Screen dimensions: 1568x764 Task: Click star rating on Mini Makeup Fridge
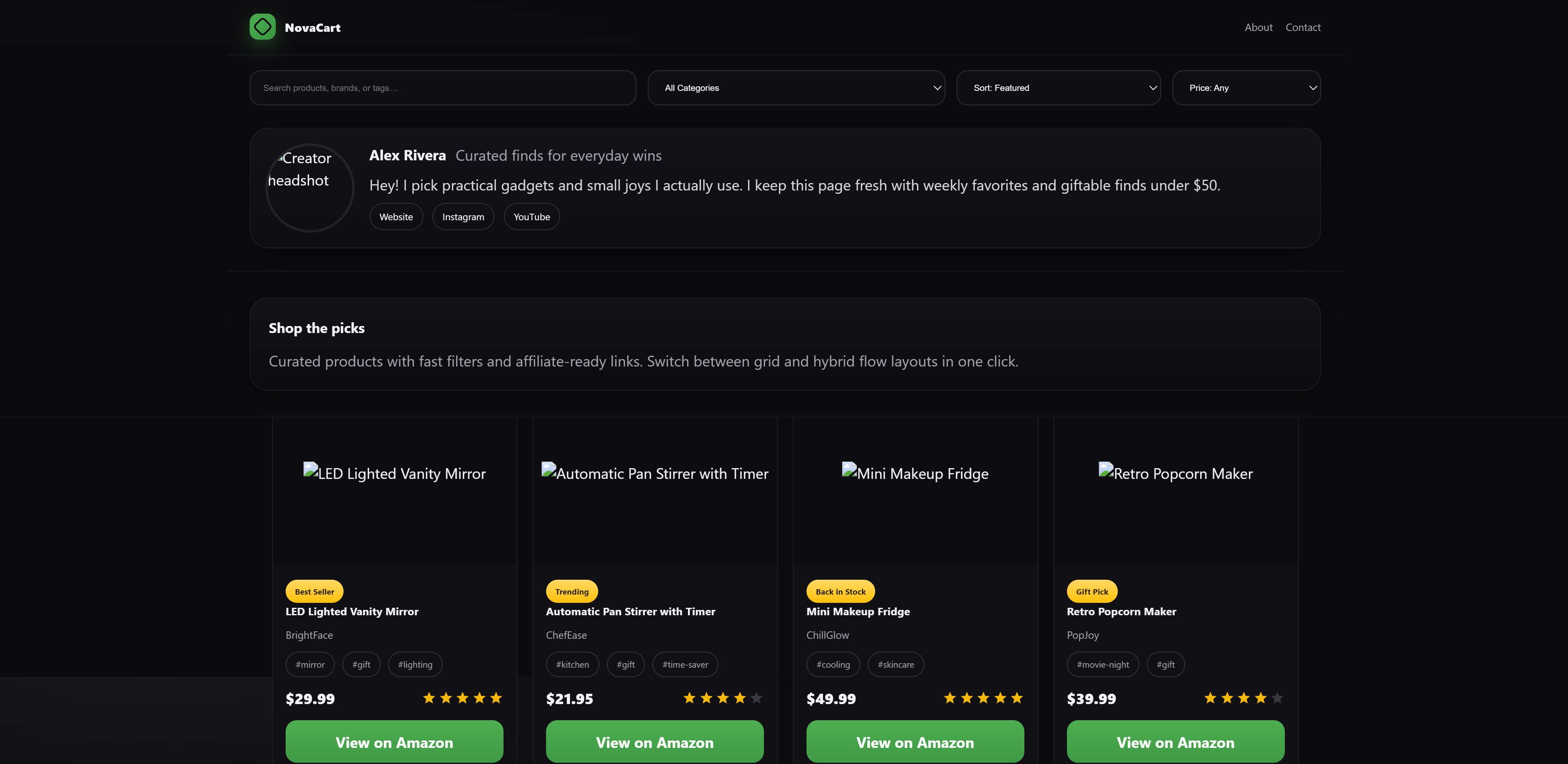click(983, 698)
